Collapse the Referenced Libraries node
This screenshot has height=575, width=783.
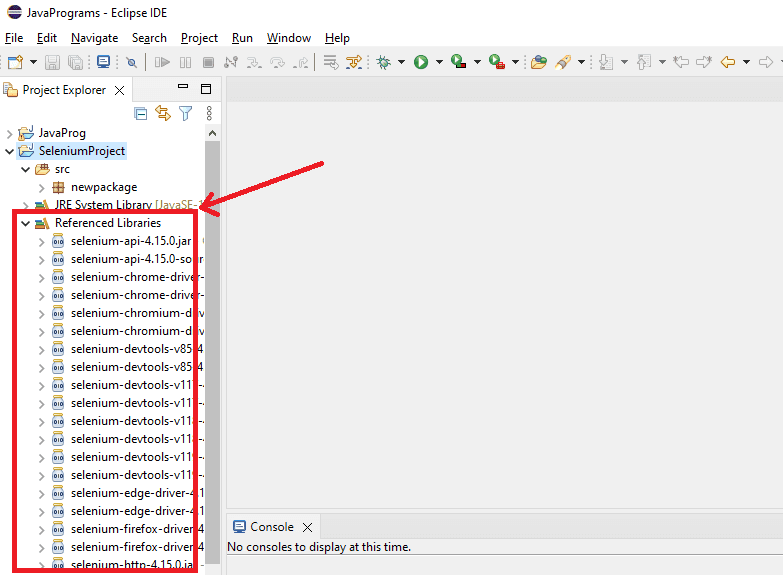click(25, 223)
